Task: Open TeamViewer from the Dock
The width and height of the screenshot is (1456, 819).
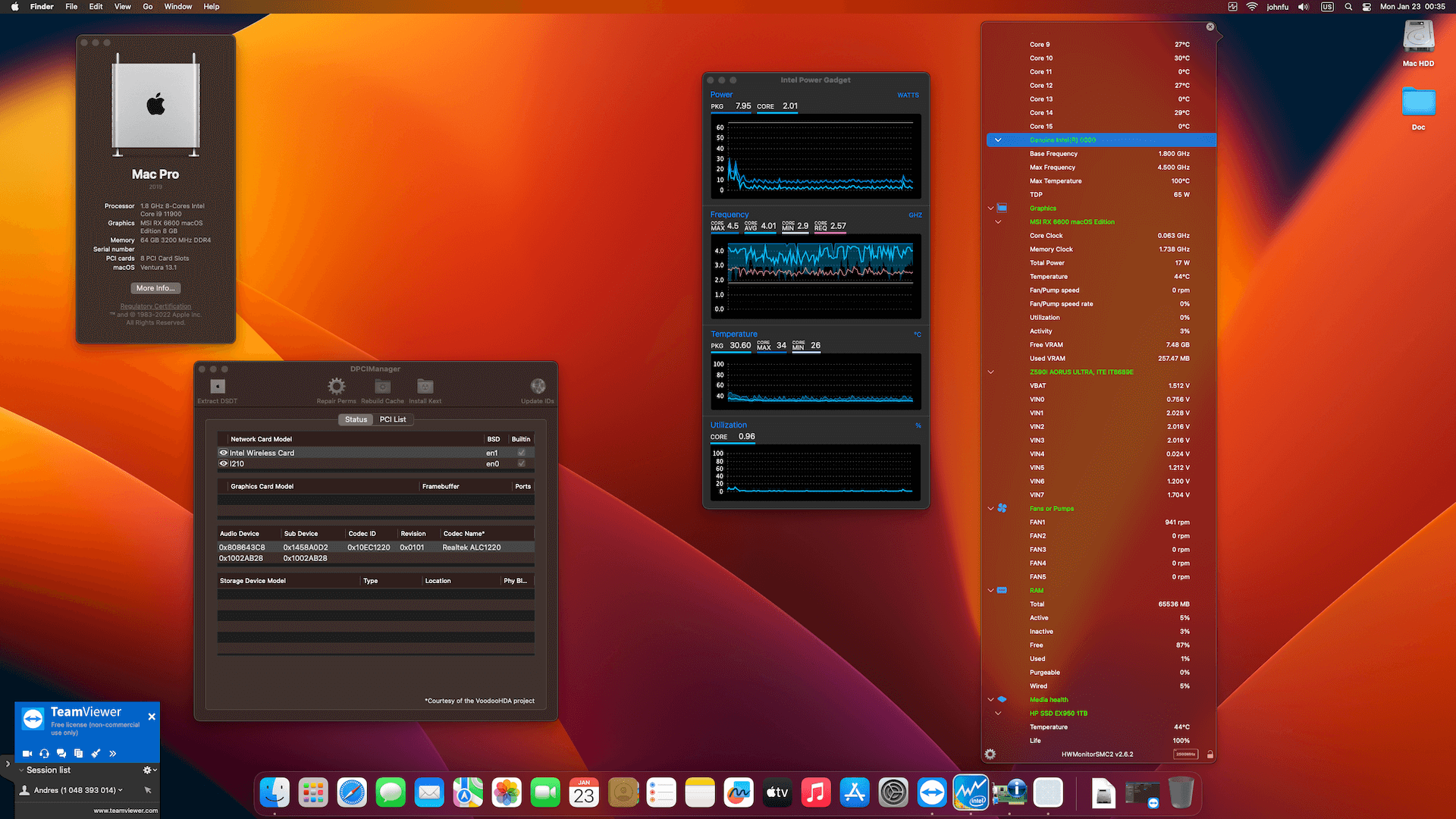Action: pos(932,793)
